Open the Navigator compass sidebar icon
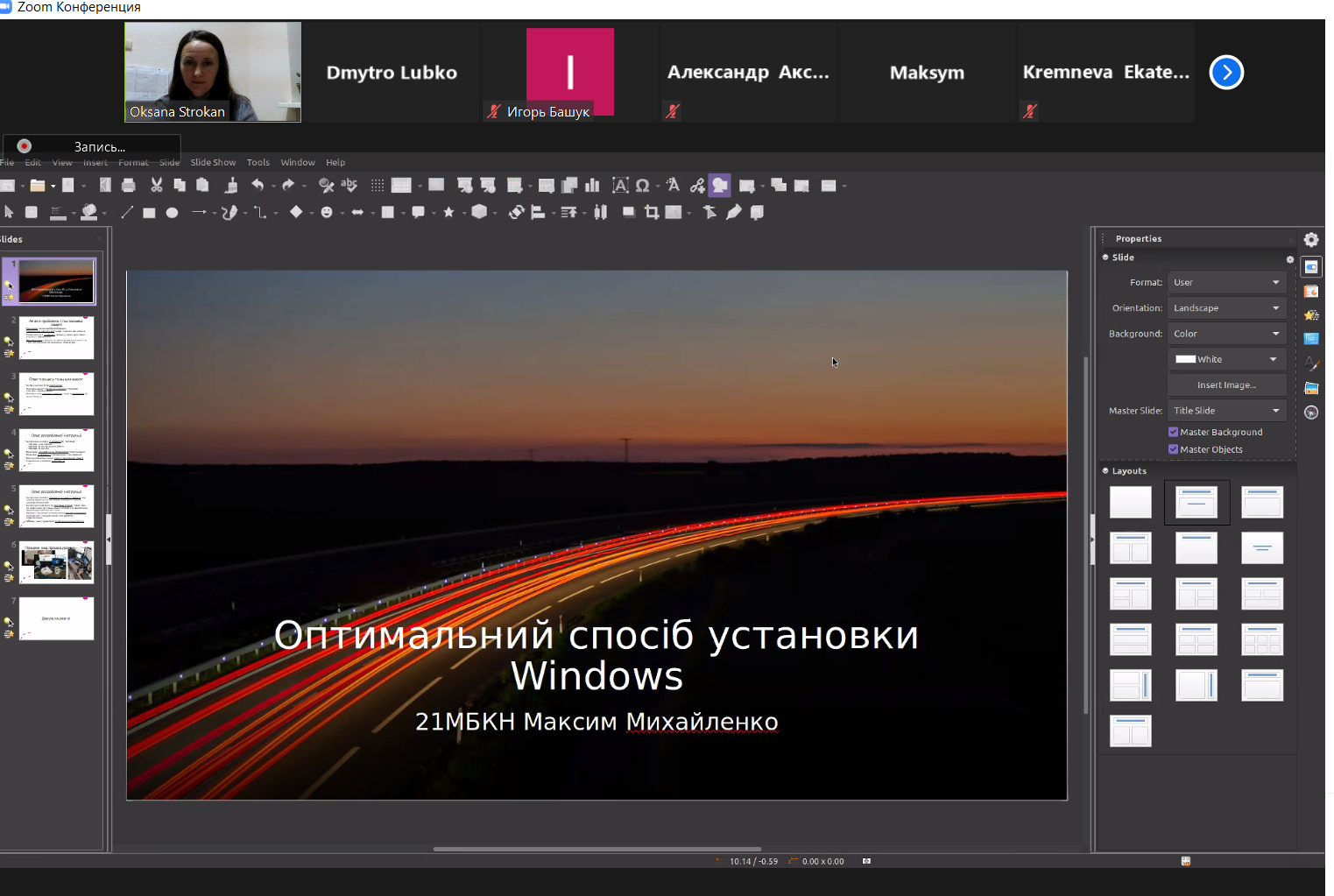This screenshot has width=1334, height=896. pyautogui.click(x=1311, y=413)
